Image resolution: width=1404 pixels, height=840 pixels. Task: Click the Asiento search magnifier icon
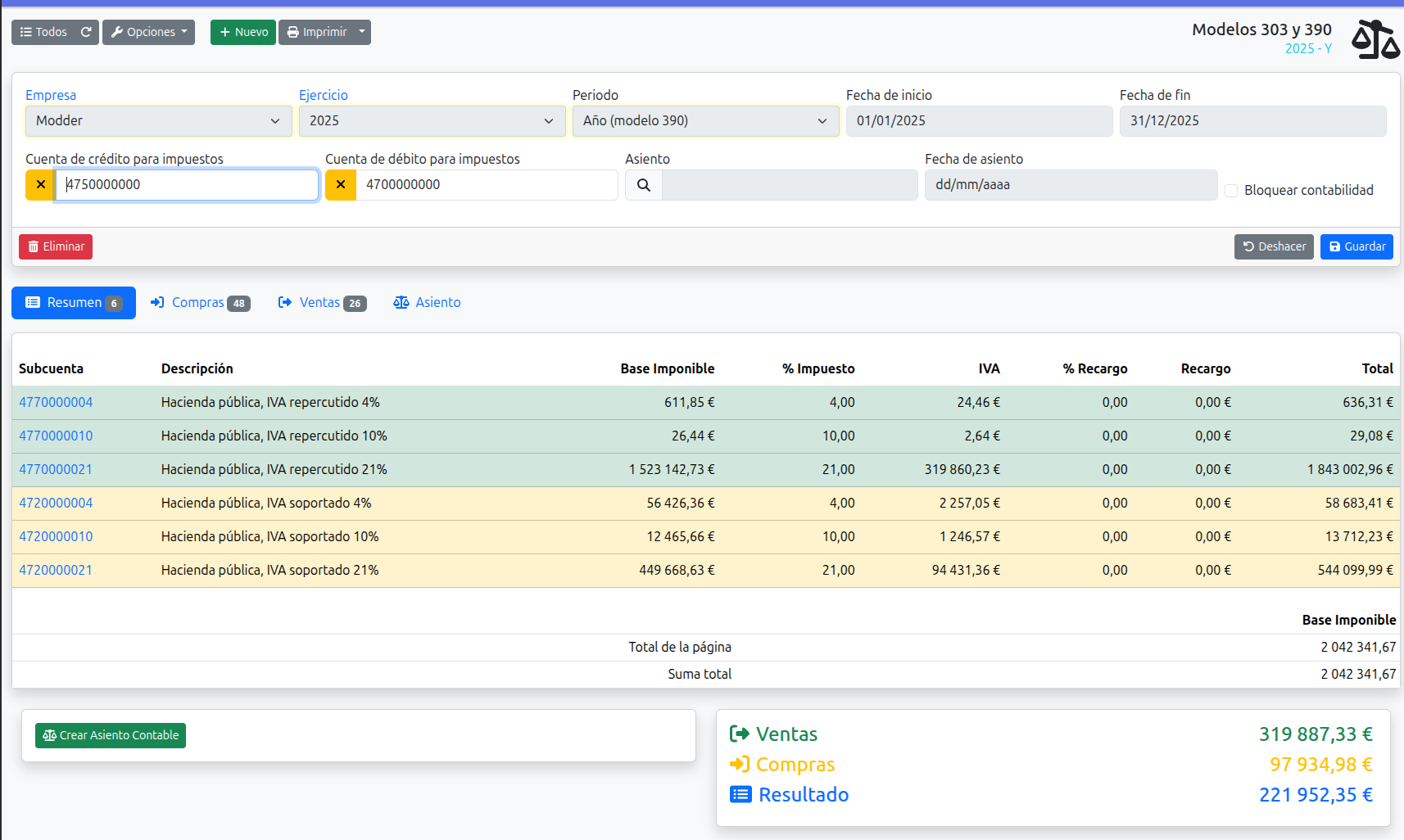point(644,185)
